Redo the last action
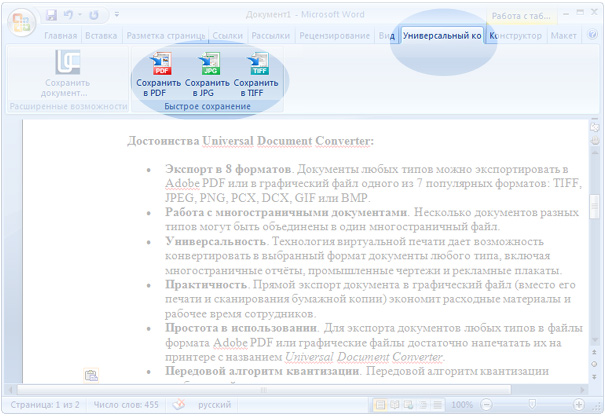 (x=94, y=15)
